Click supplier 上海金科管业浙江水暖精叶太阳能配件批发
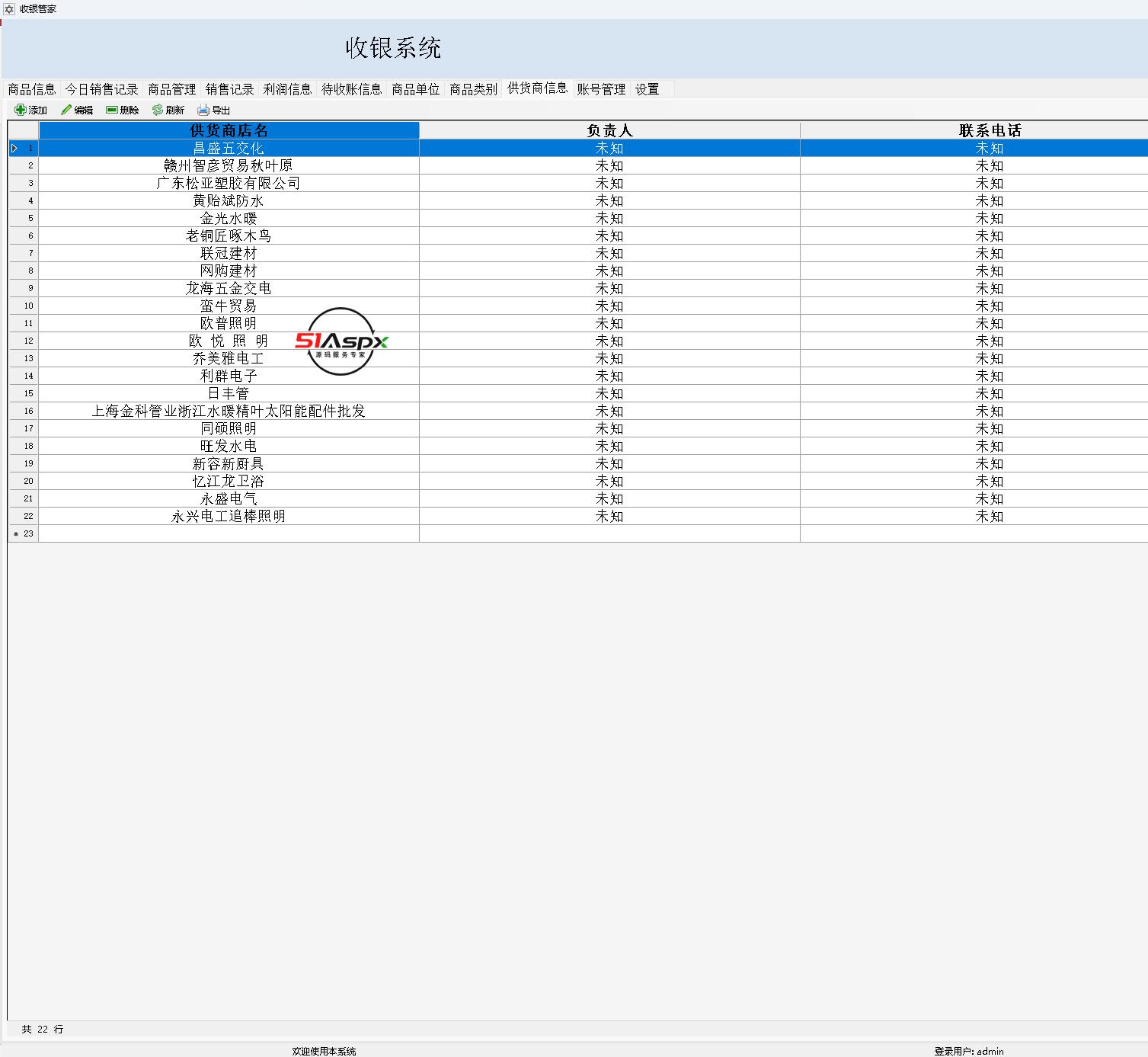Image resolution: width=1148 pixels, height=1057 pixels. (229, 411)
